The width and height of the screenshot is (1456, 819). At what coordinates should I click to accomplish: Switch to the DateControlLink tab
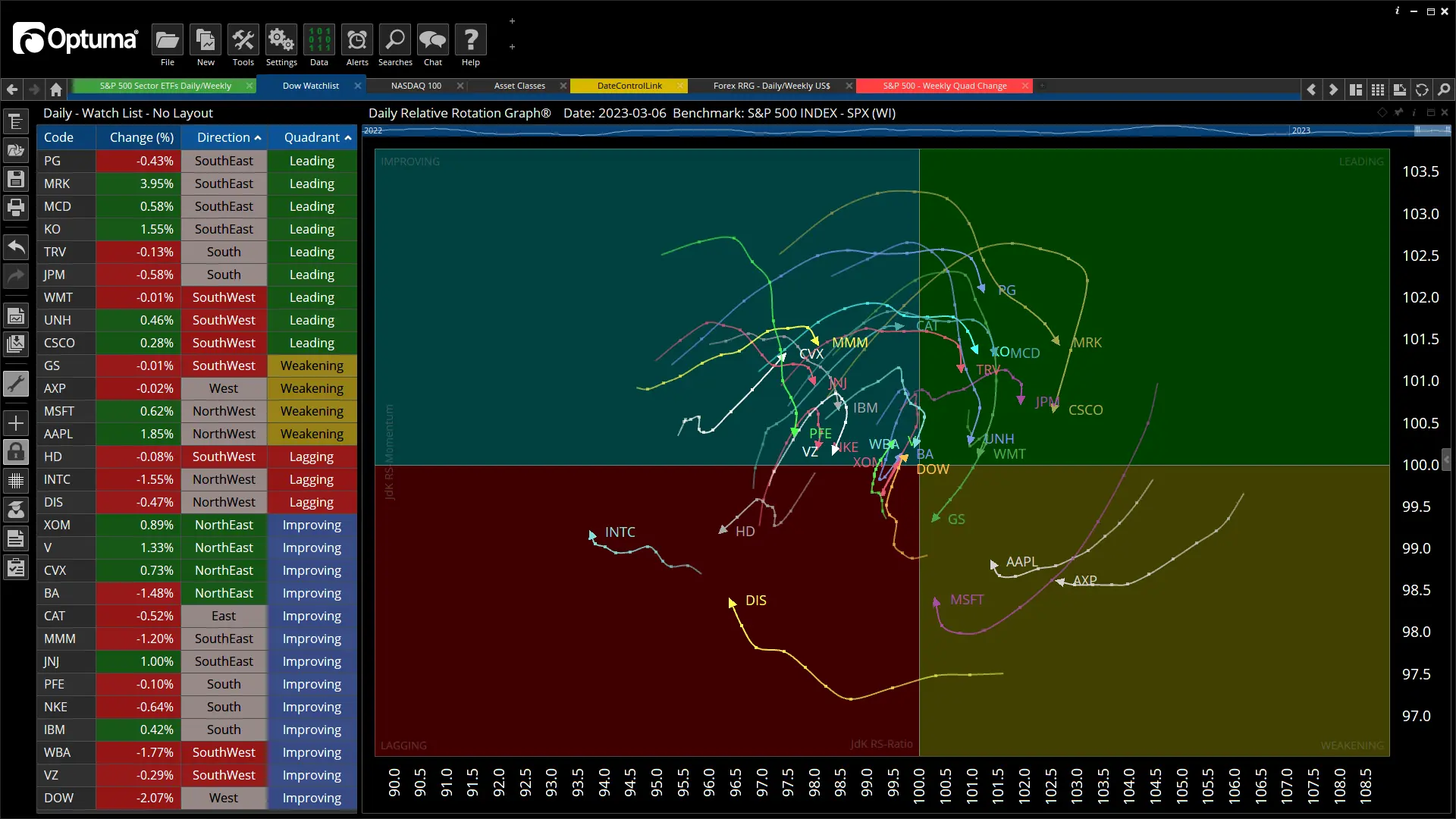[x=629, y=86]
